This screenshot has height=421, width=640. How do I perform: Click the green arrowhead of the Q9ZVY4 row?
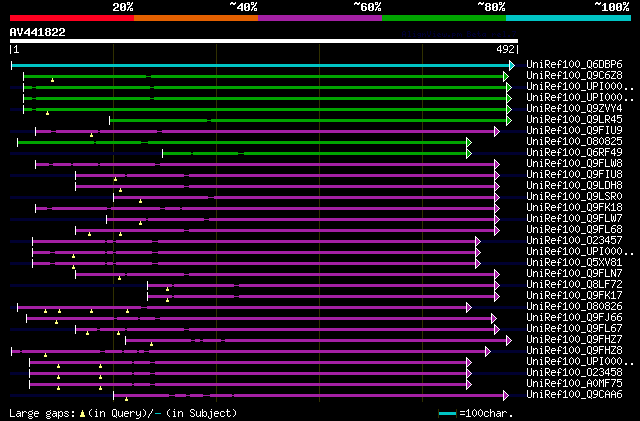coord(509,109)
